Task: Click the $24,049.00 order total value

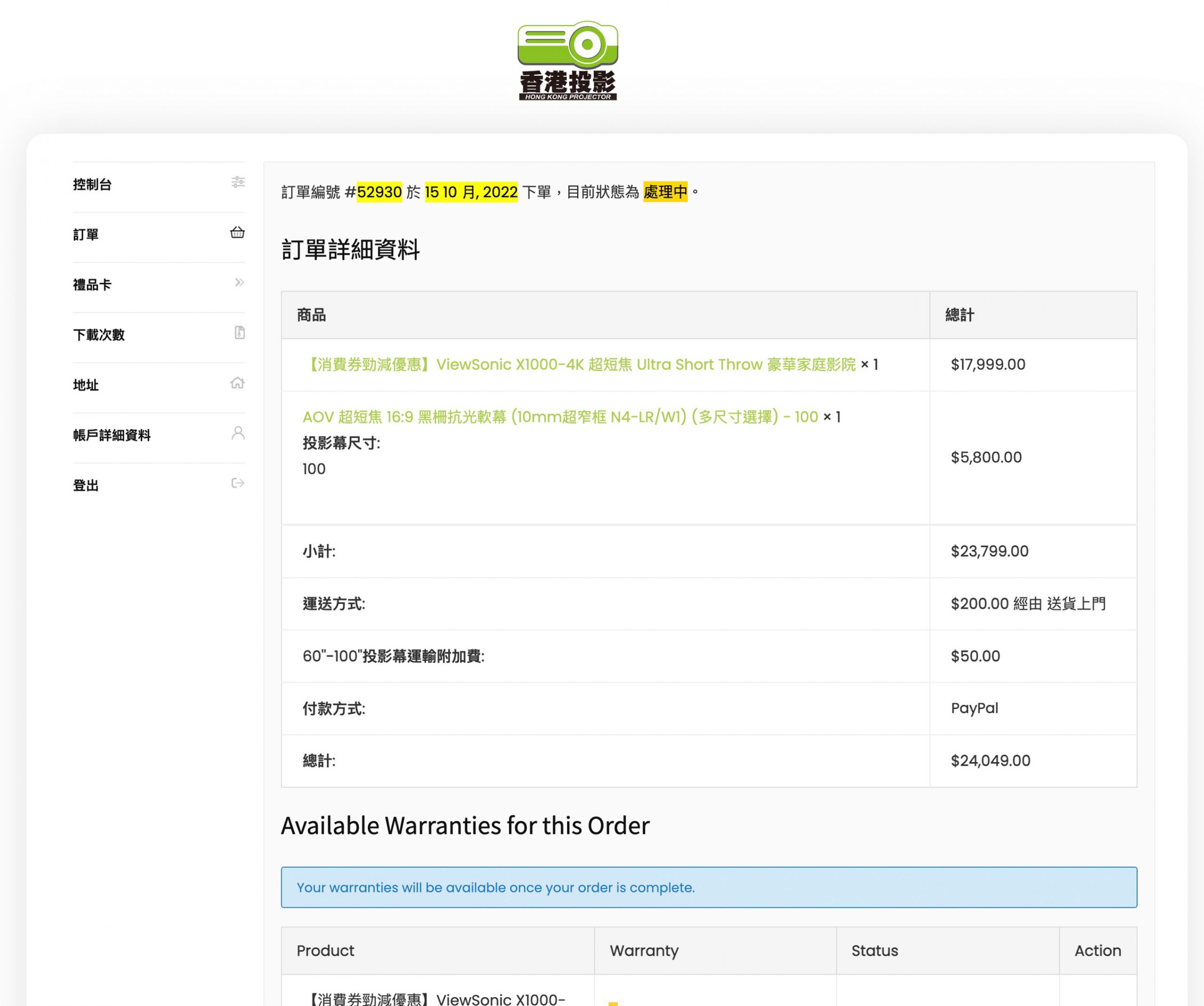Action: click(x=991, y=760)
